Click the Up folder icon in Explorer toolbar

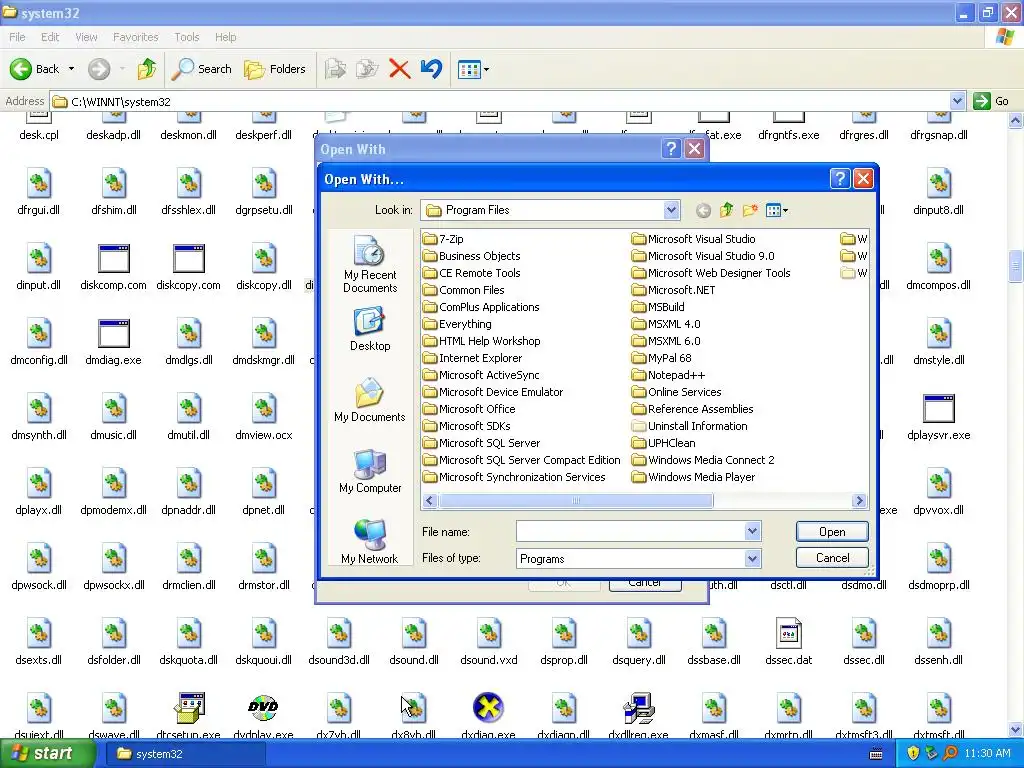[147, 69]
